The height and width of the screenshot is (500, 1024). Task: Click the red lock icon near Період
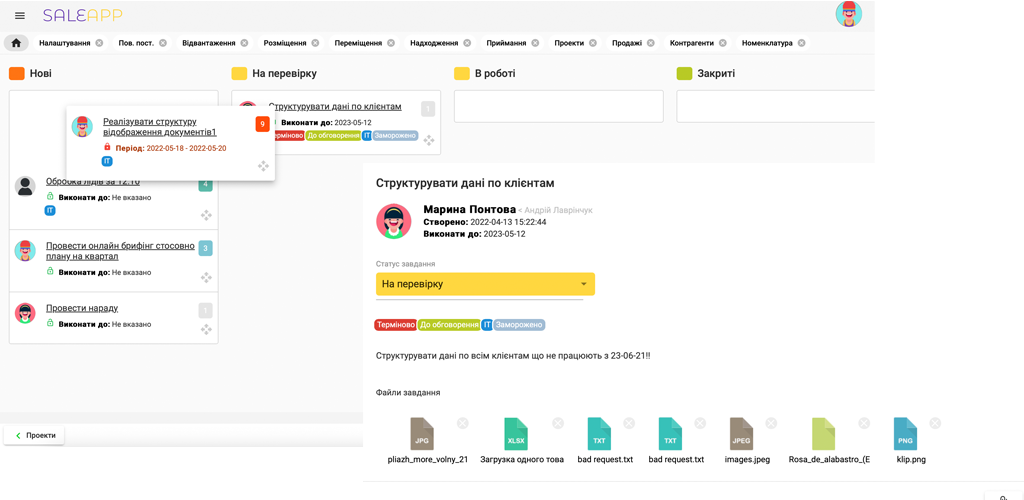pos(108,148)
